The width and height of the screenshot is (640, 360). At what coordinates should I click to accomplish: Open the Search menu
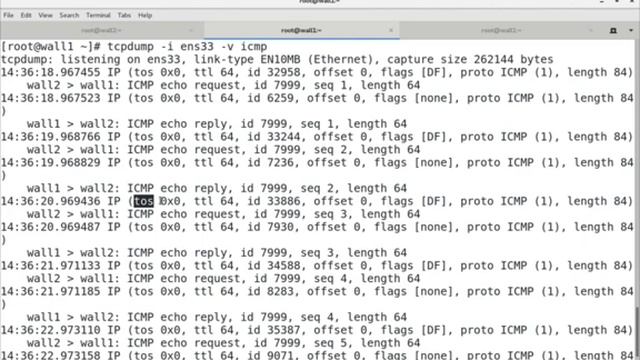69,15
